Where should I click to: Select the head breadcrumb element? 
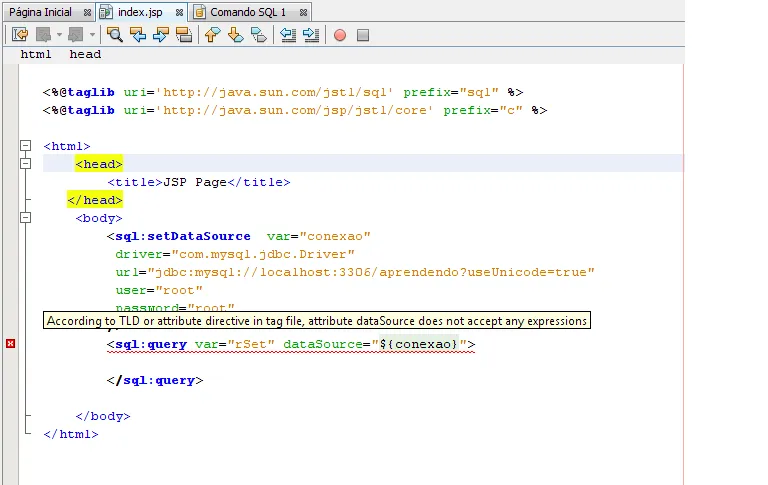(85, 54)
